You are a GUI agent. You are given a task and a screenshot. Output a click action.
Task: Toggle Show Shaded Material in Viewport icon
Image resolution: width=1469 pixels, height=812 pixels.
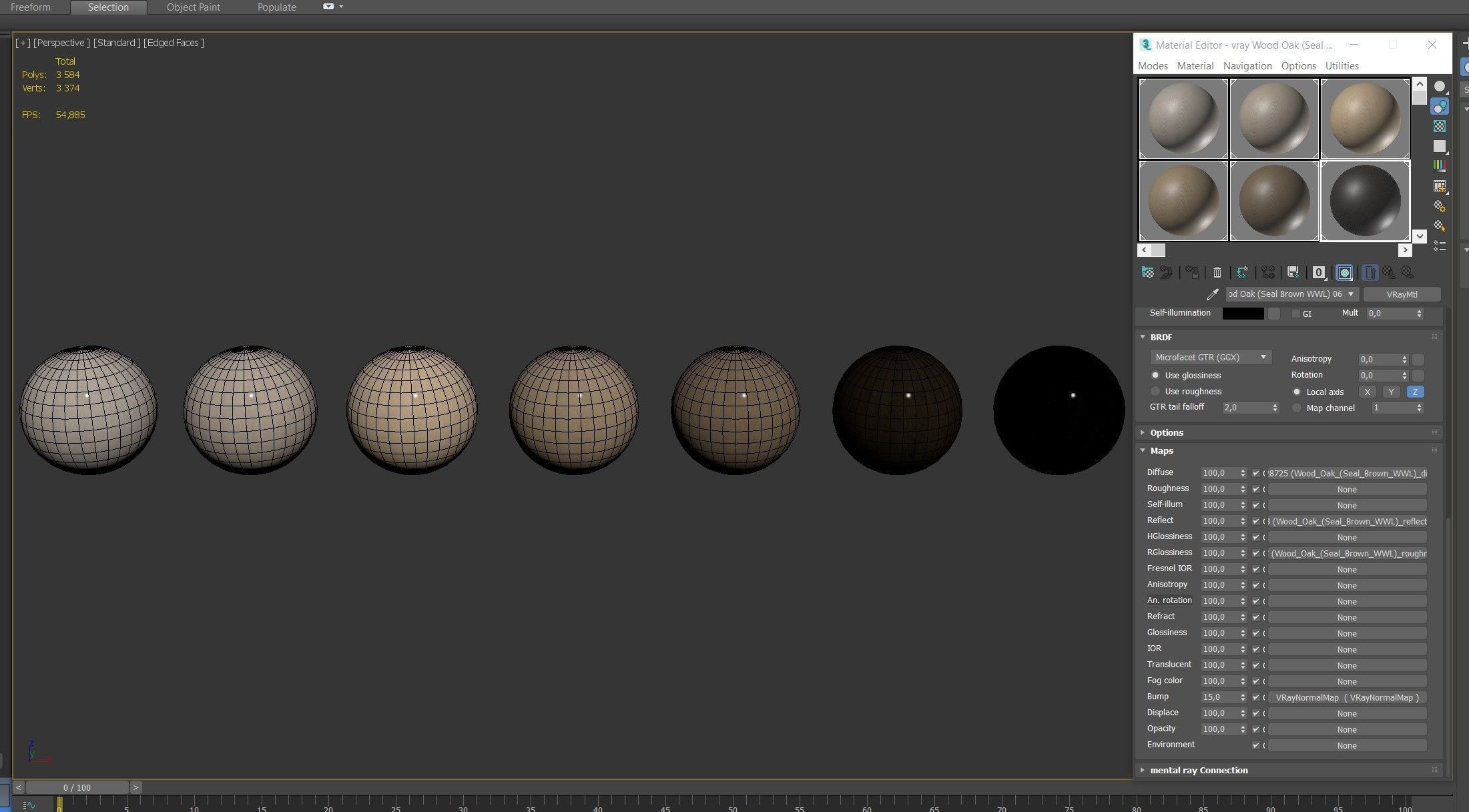(x=1344, y=272)
